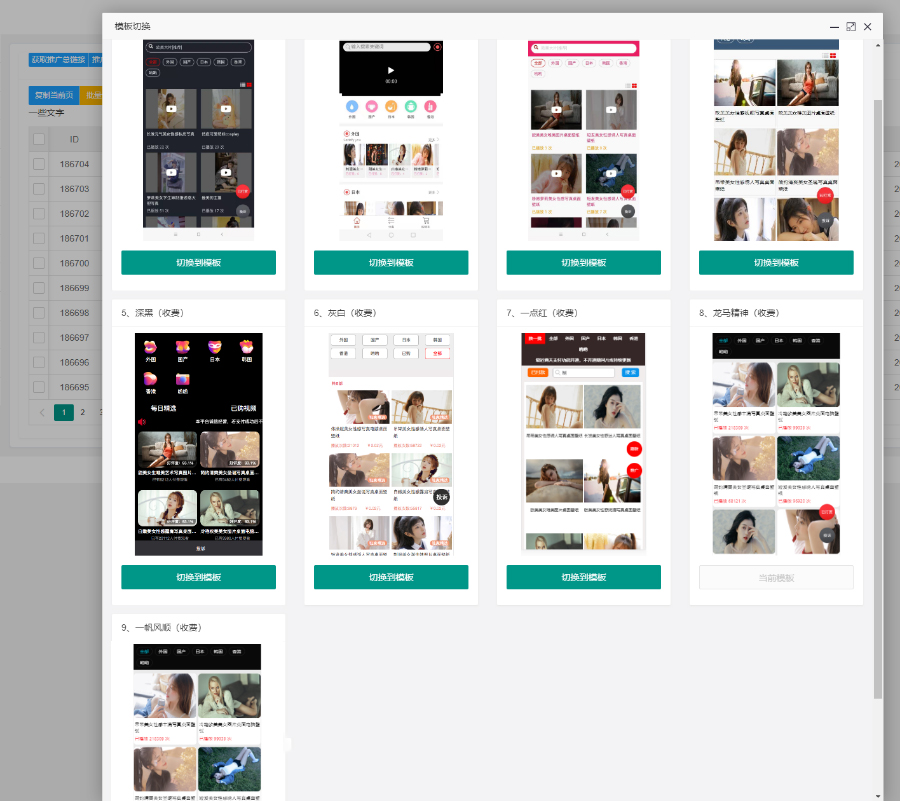
Task: Click ID cell 186701
Action: click(75, 238)
